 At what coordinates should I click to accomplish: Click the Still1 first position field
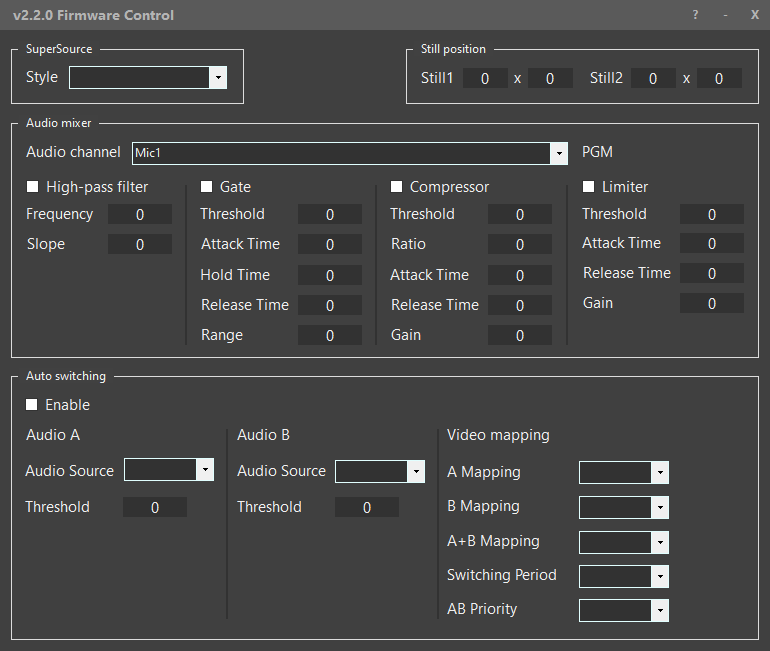[485, 79]
